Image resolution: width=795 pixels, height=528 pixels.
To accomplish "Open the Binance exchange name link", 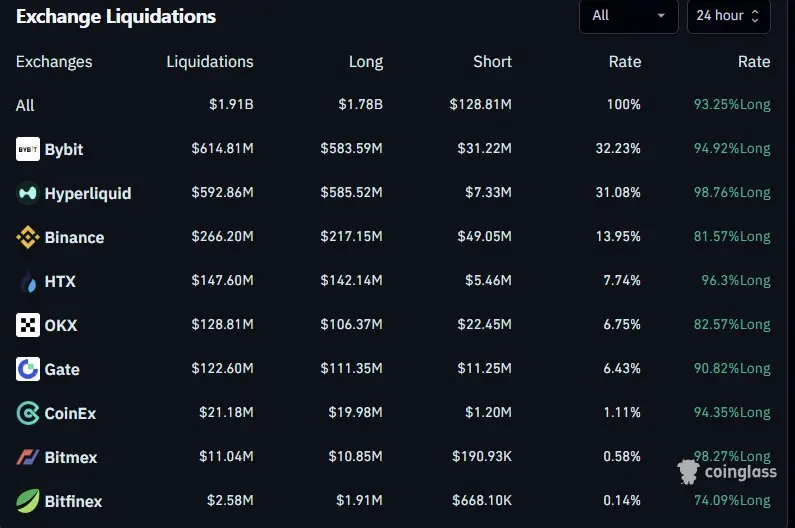I will point(75,237).
